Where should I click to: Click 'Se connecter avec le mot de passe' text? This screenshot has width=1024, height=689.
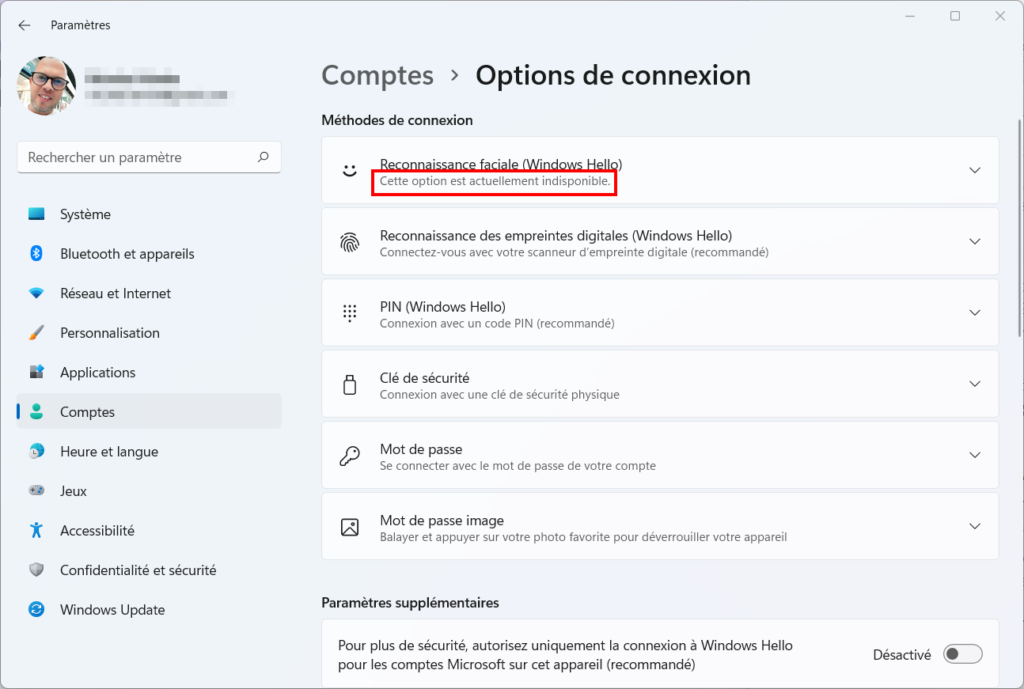(x=518, y=466)
